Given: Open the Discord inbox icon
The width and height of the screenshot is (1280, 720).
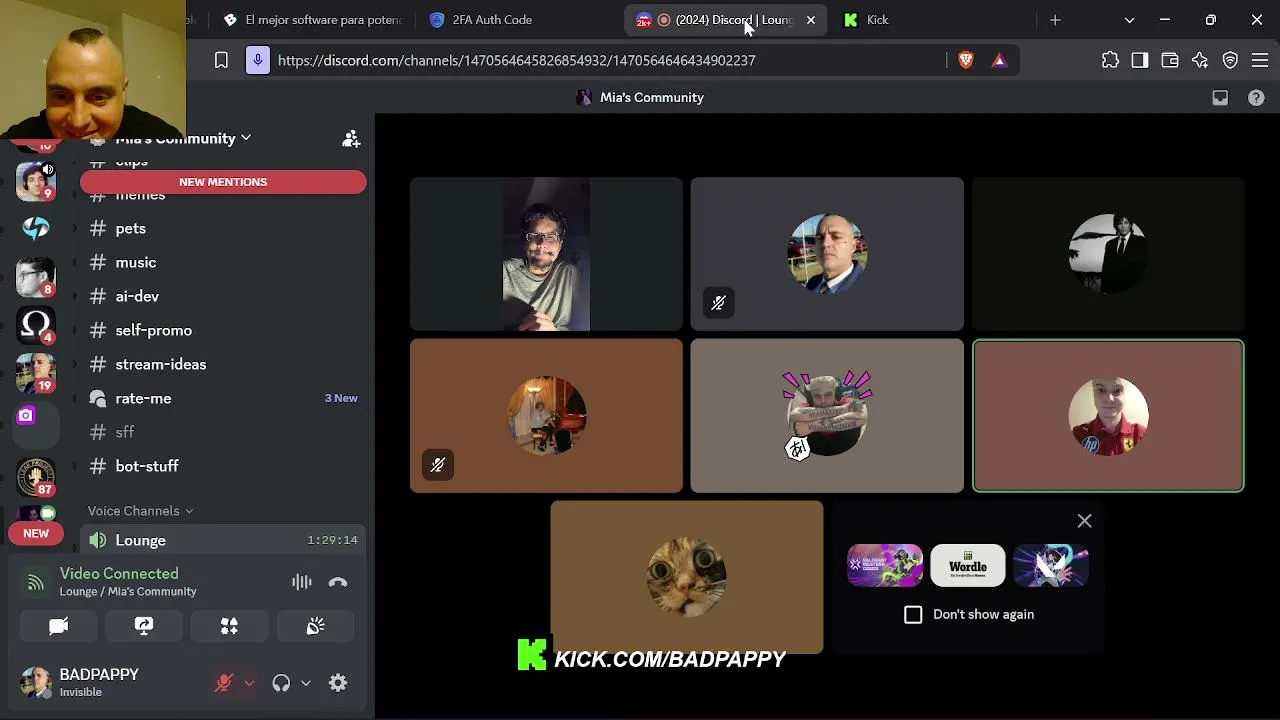Looking at the screenshot, I should 1220,98.
